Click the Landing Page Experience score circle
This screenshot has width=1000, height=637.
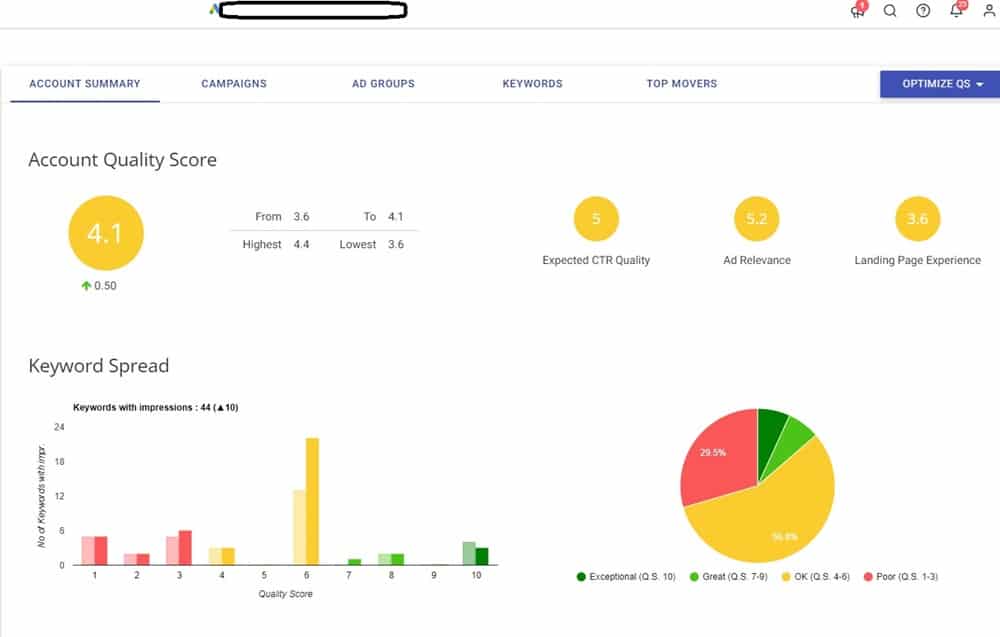918,218
